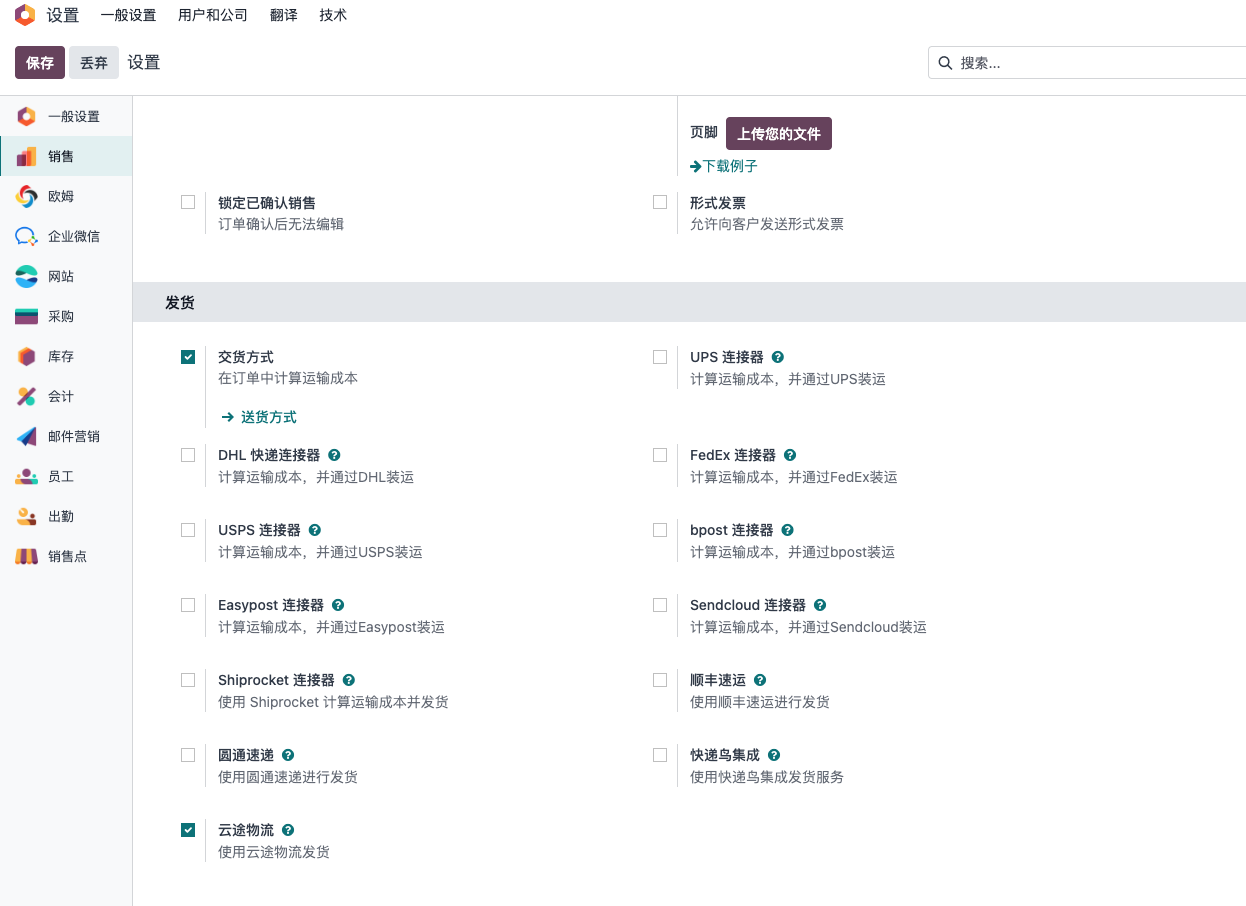1246x906 pixels.
Task: Enable USPS 连接器 checkbox
Action: tap(188, 530)
